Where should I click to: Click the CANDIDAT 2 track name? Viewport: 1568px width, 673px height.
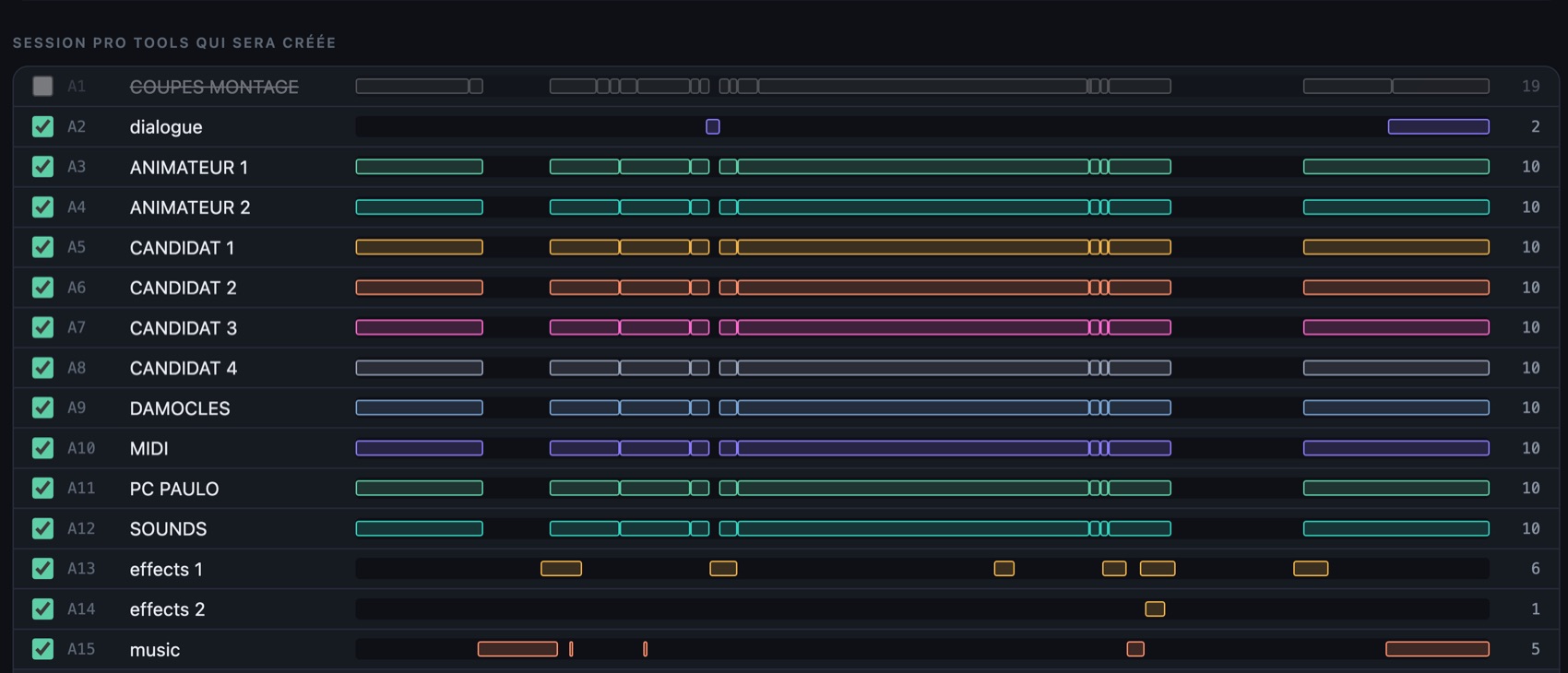point(183,288)
